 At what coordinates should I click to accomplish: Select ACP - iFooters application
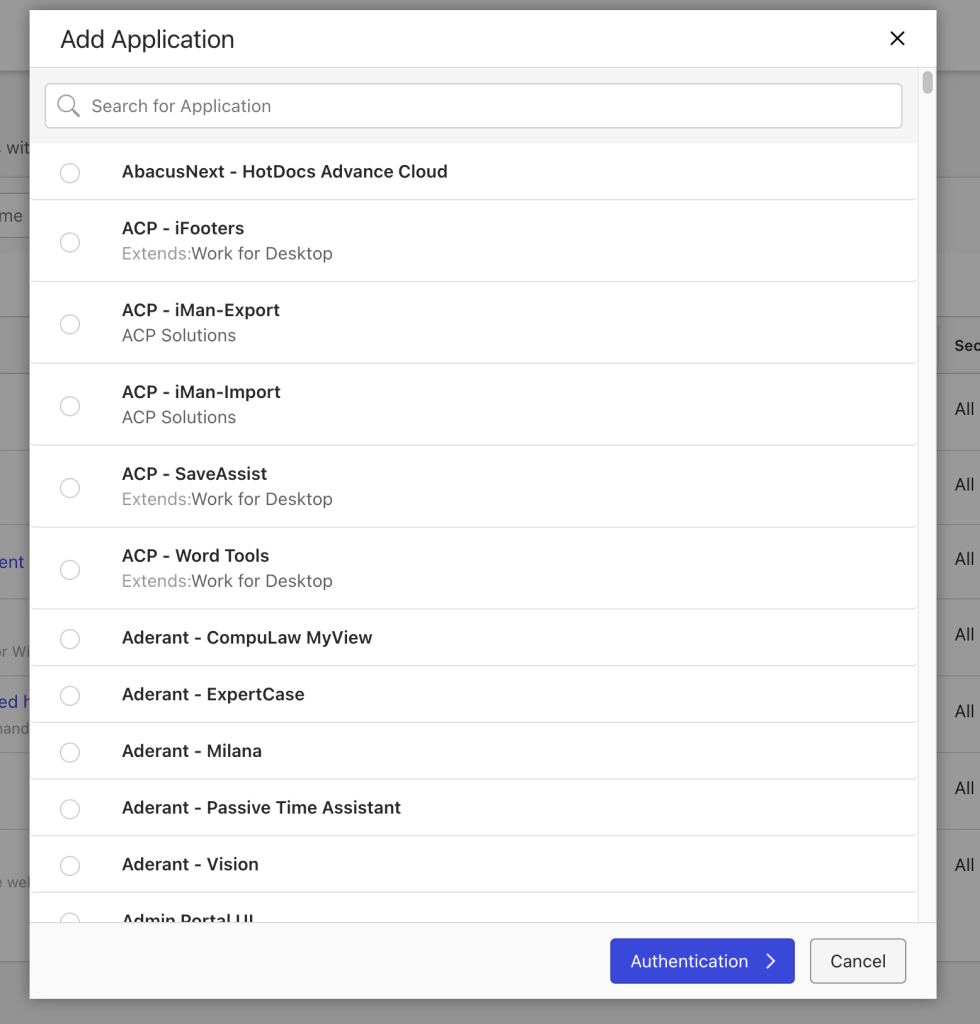tap(70, 242)
